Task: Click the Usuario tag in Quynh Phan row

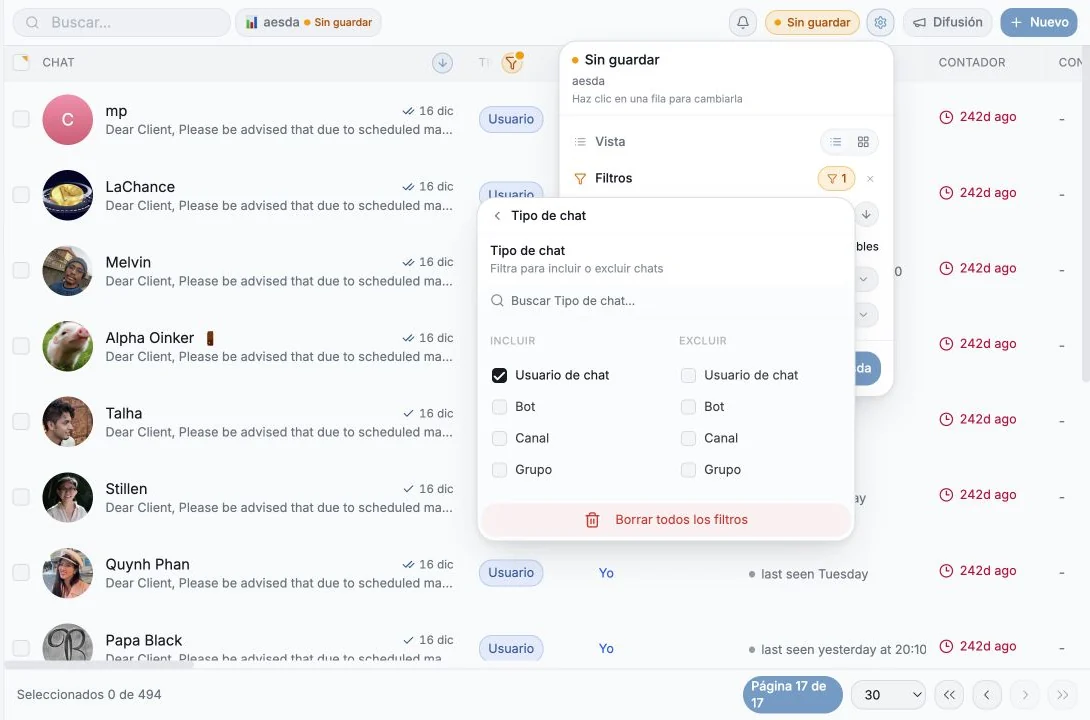Action: pyautogui.click(x=511, y=573)
